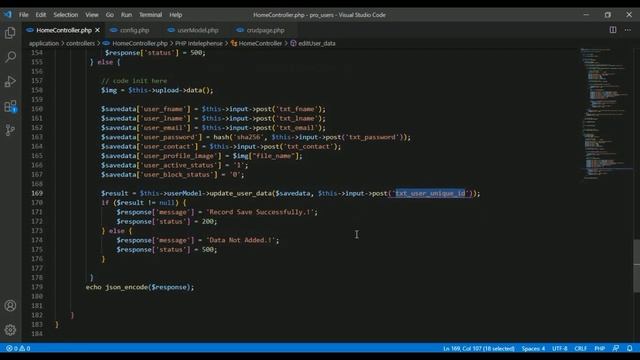Click the minimap code overview
640x360 pixels.
click(x=607, y=113)
